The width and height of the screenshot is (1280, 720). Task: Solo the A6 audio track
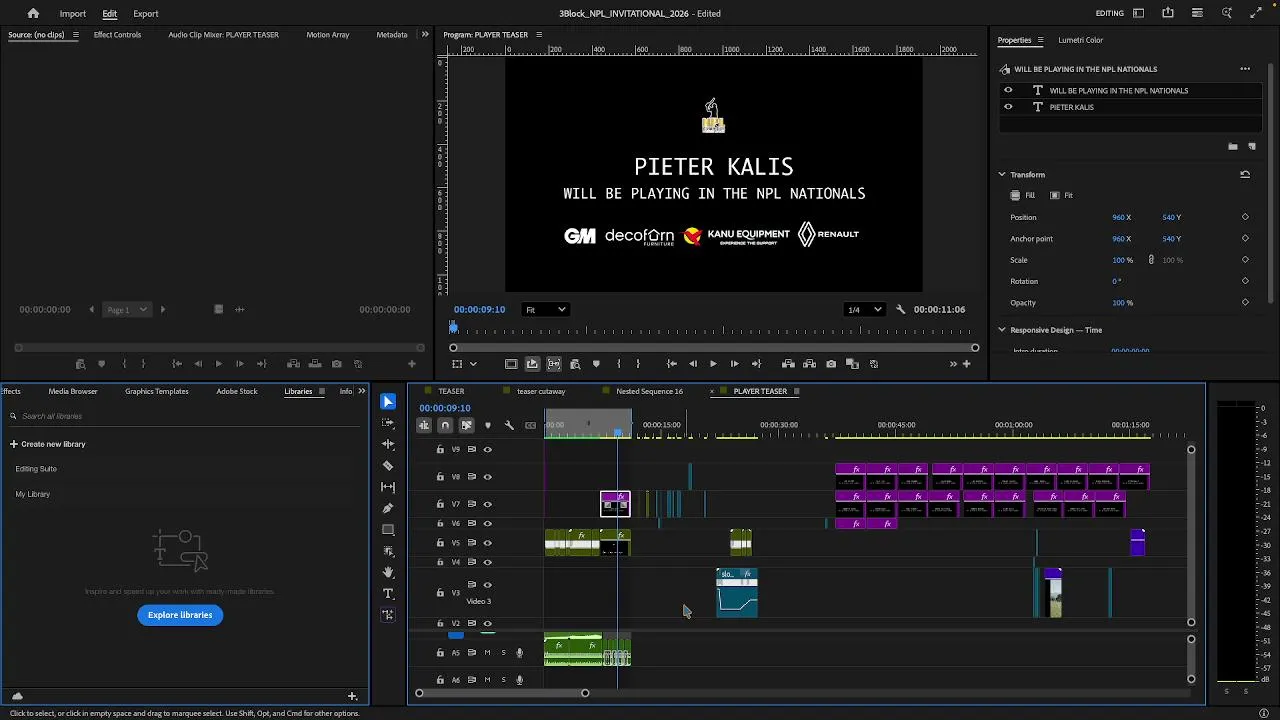503,680
